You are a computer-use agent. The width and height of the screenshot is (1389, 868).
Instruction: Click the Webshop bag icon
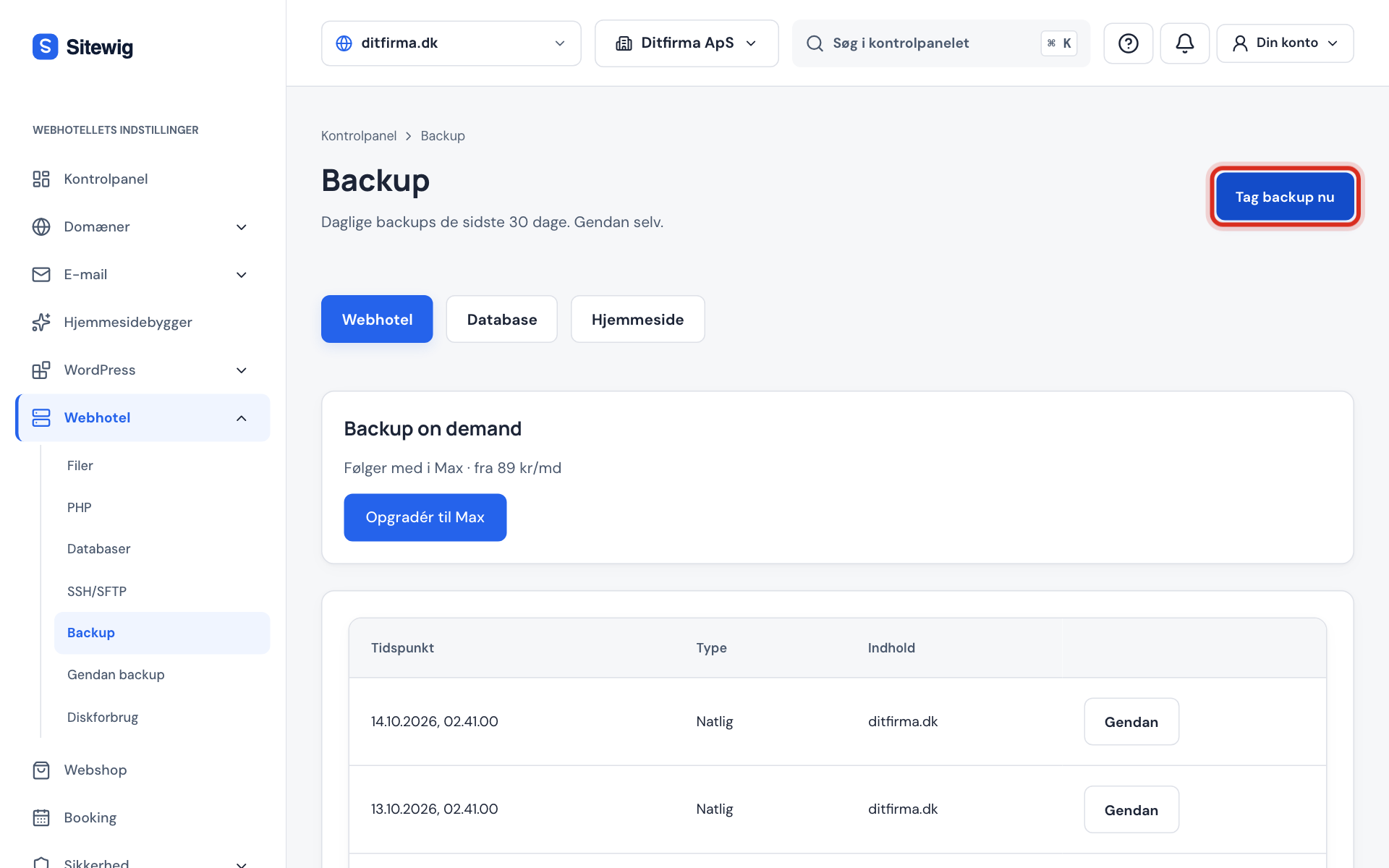(41, 770)
